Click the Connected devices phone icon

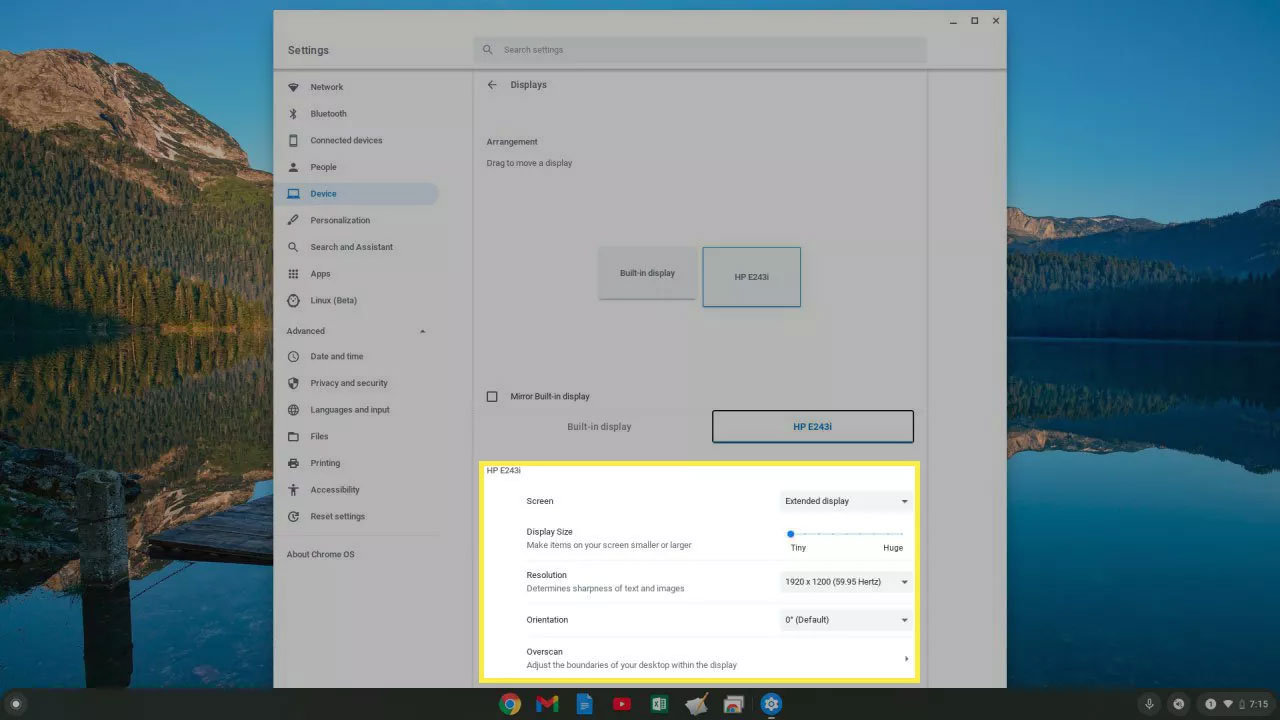pos(293,141)
